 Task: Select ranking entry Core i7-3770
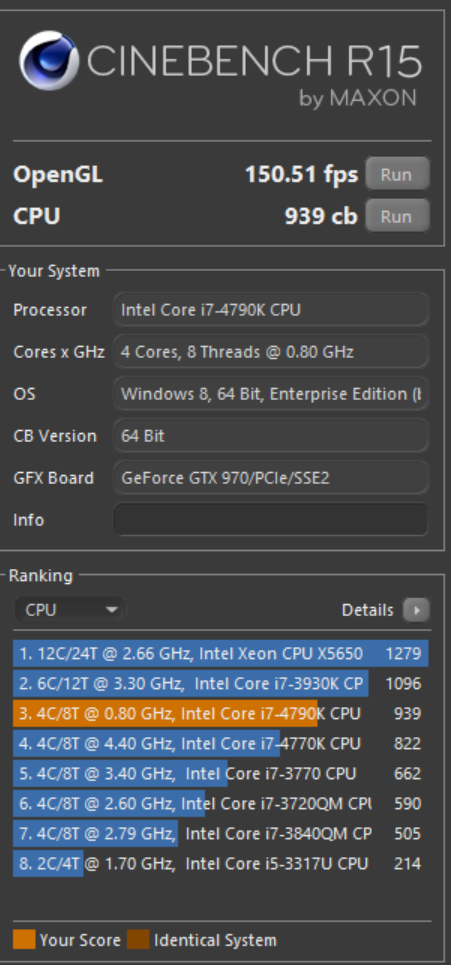(x=221, y=774)
